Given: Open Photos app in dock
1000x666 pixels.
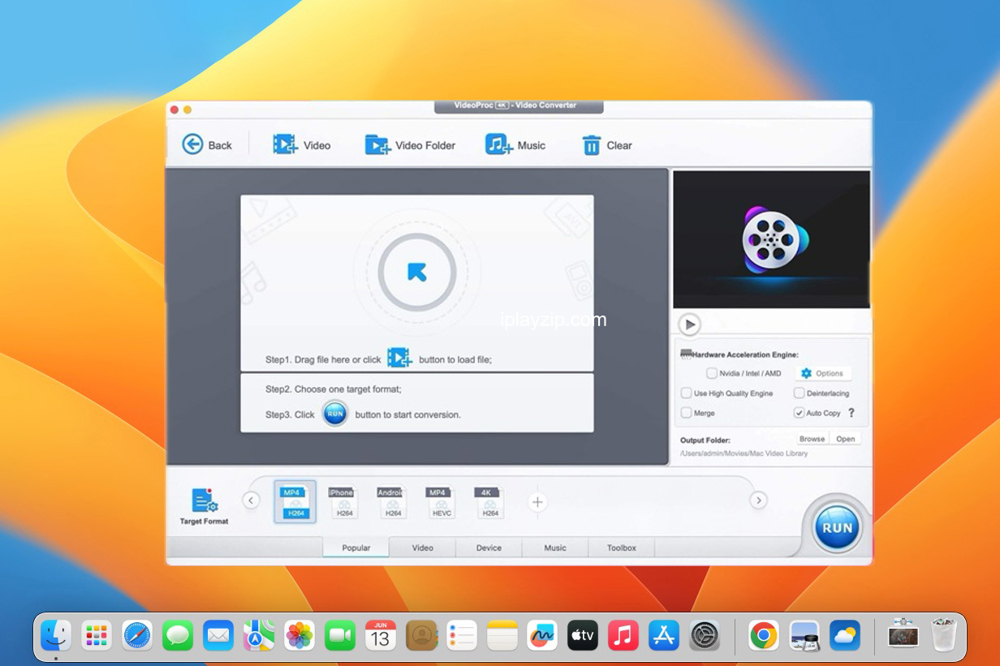Looking at the screenshot, I should pos(299,635).
